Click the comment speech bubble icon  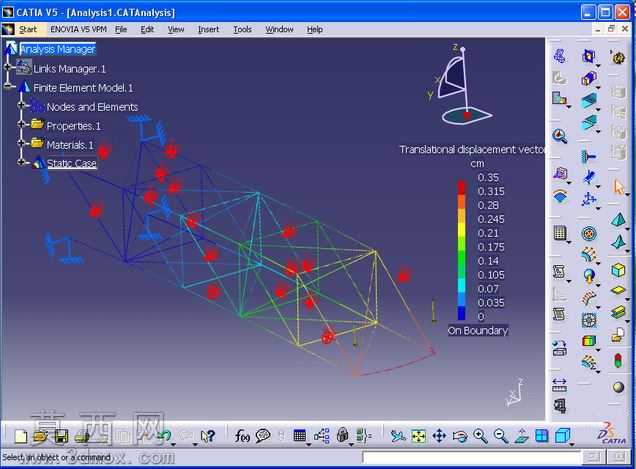(263, 436)
